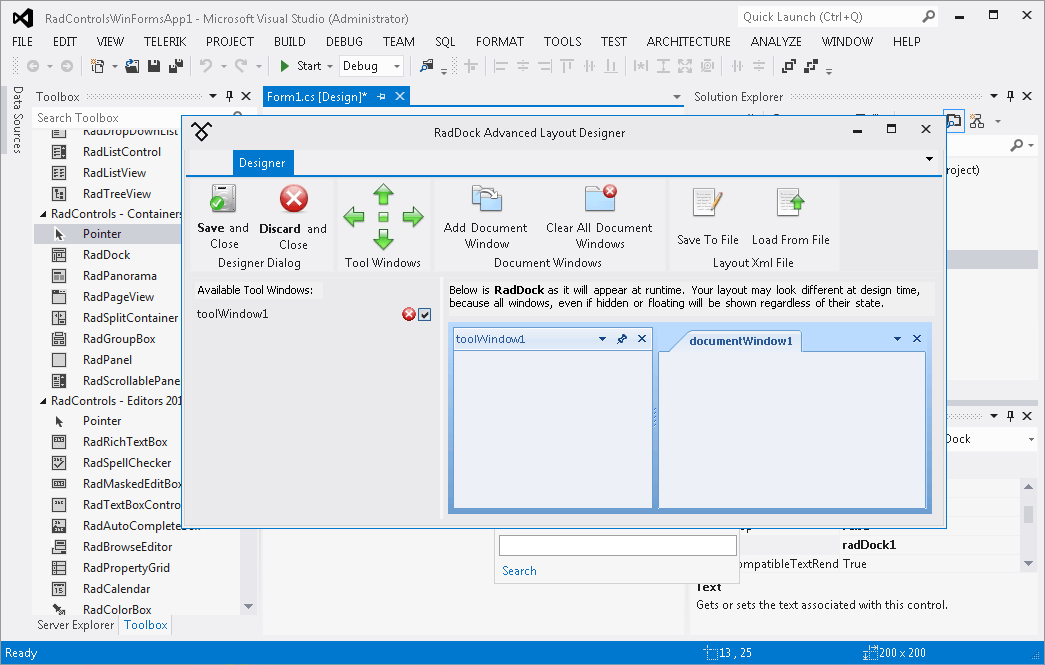
Task: Select the Designer ribbon tab
Action: click(x=262, y=163)
